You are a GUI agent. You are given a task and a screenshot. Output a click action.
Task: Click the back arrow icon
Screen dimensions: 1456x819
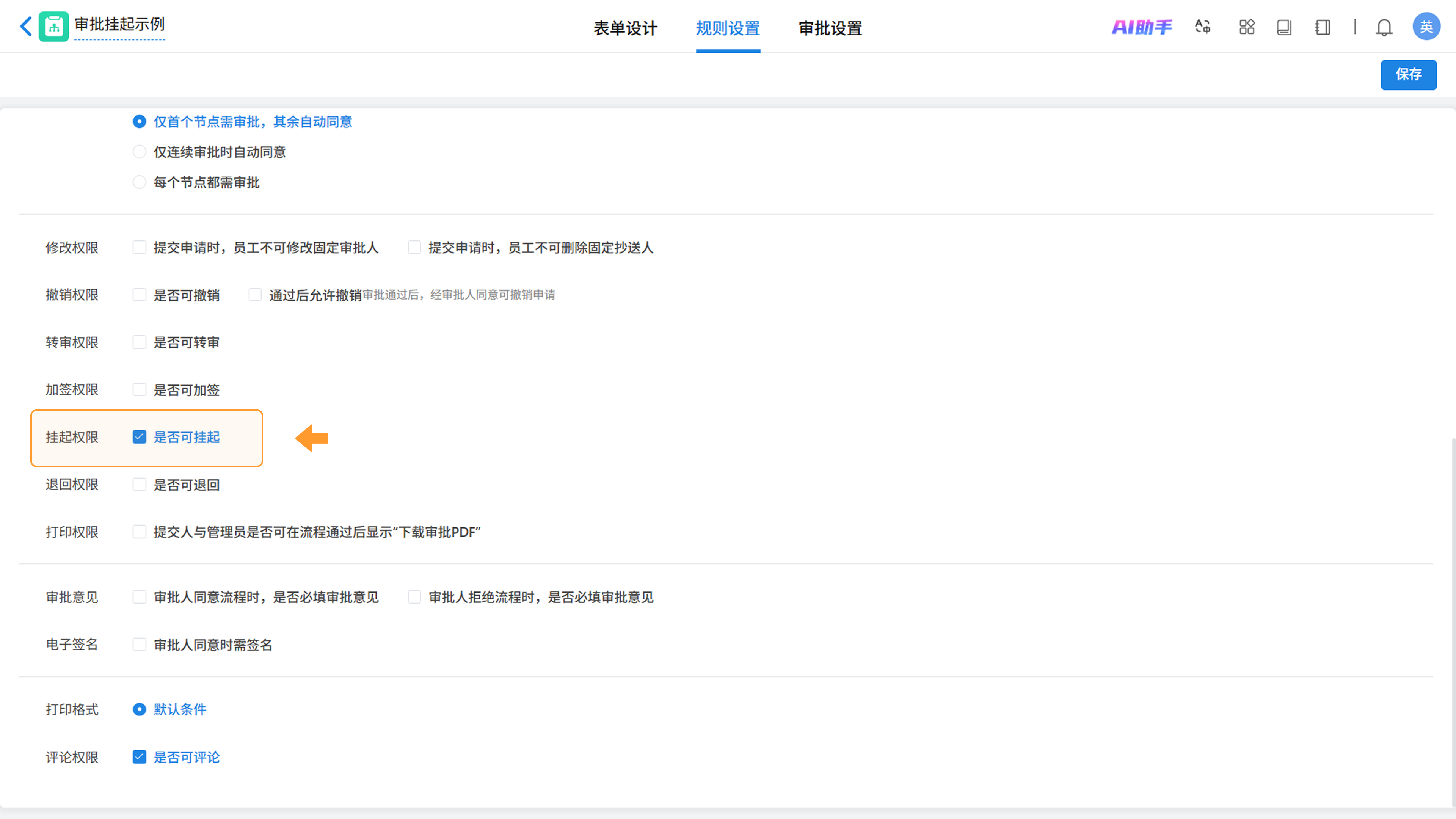coord(26,26)
